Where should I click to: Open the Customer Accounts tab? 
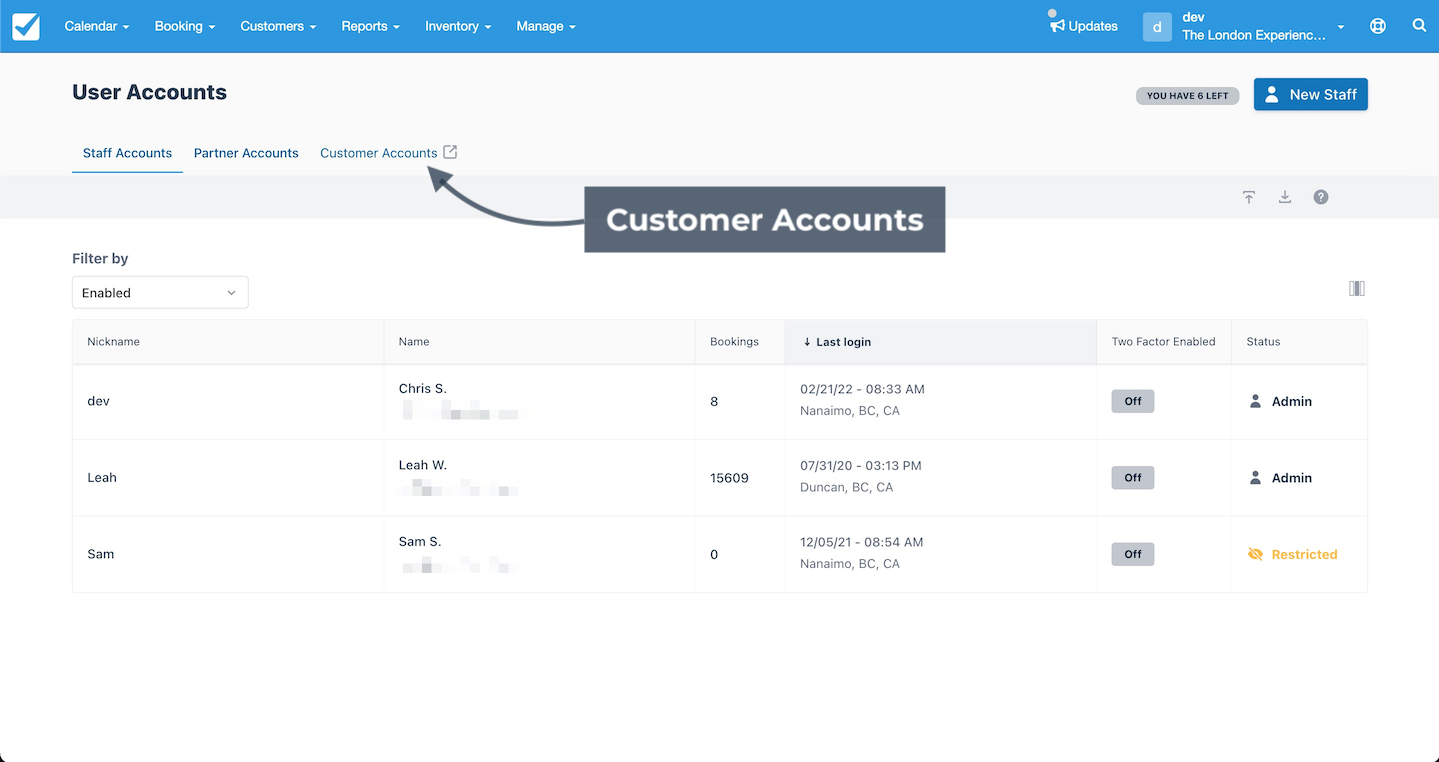(x=378, y=153)
